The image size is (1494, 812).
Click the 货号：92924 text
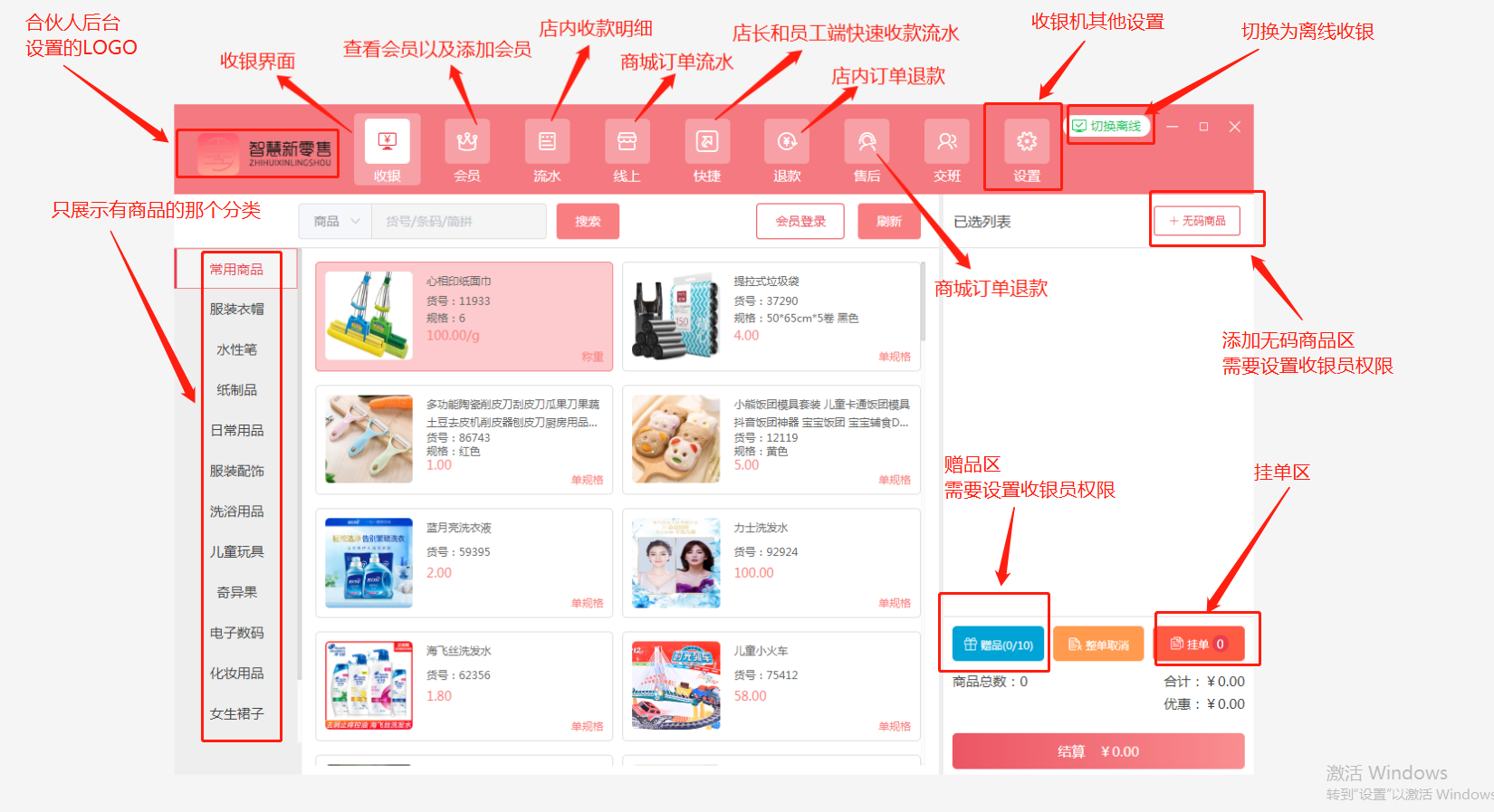[x=765, y=552]
